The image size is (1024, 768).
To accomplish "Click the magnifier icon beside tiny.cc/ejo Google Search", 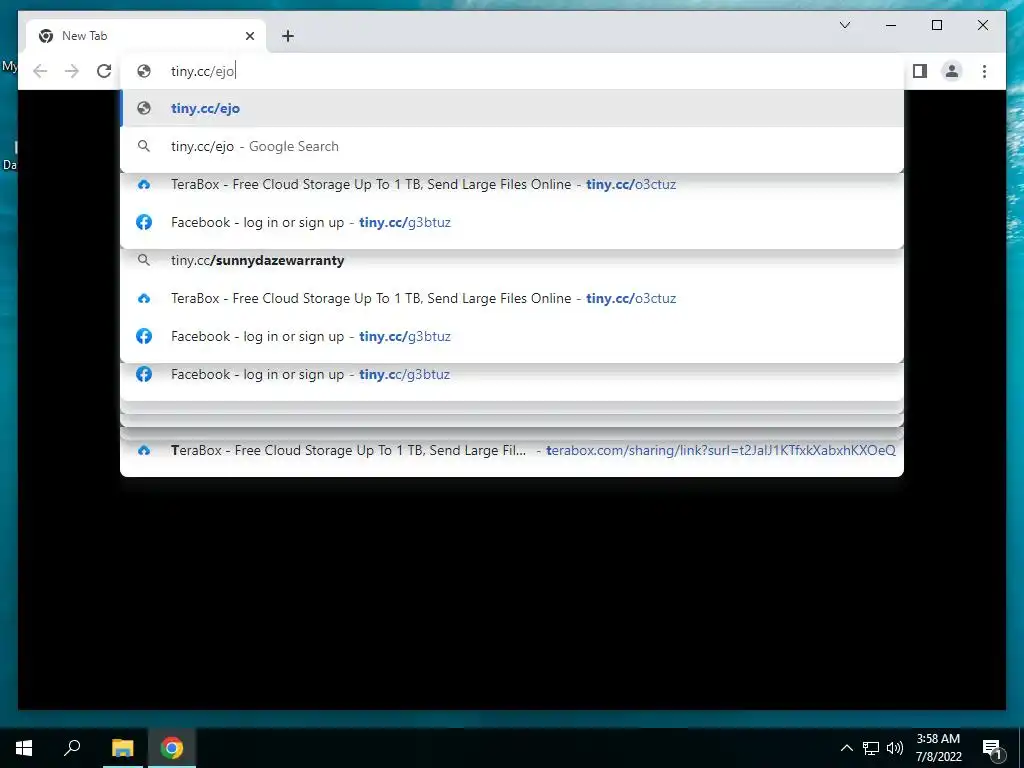I will 144,146.
